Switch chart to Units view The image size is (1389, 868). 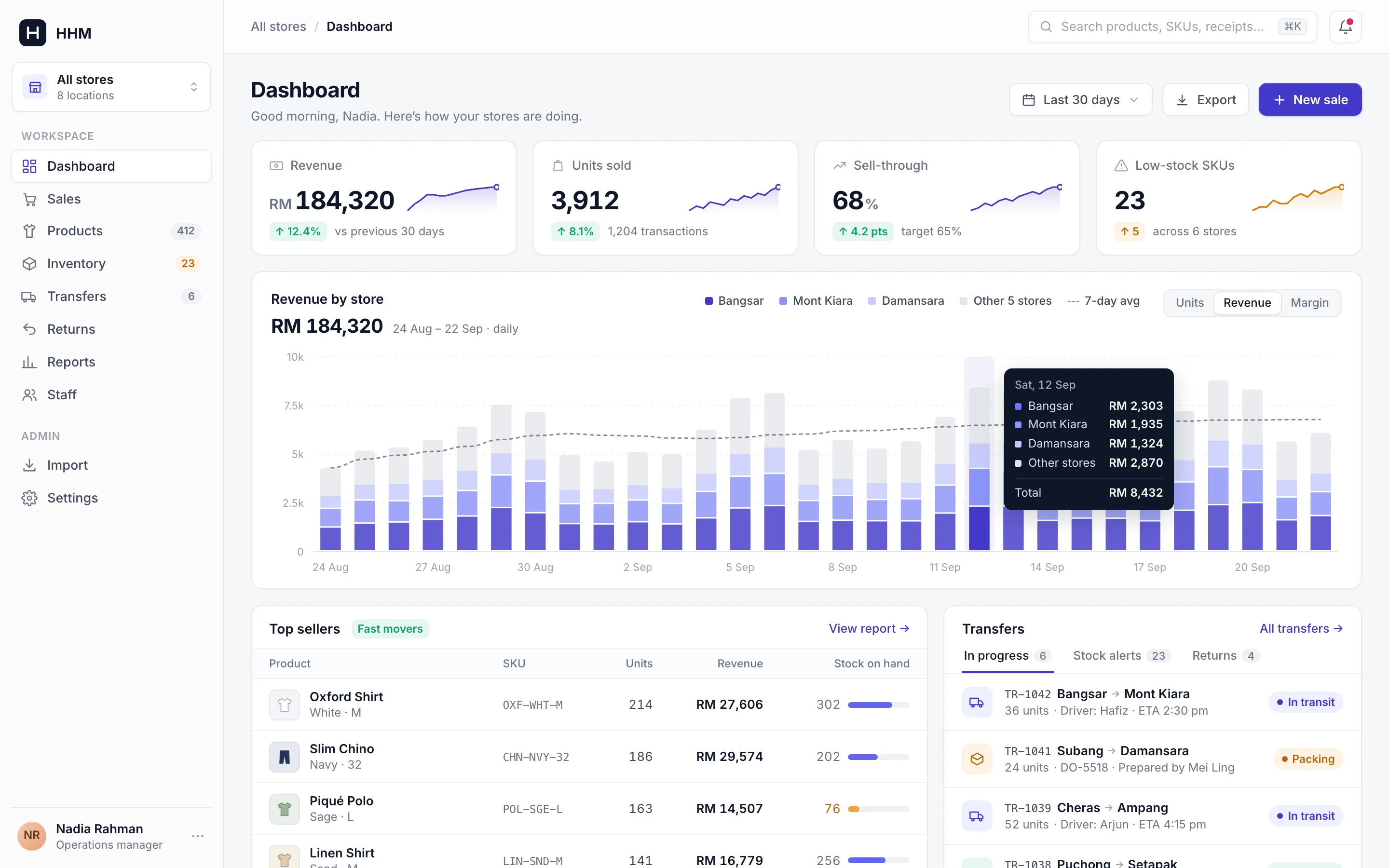click(1189, 302)
